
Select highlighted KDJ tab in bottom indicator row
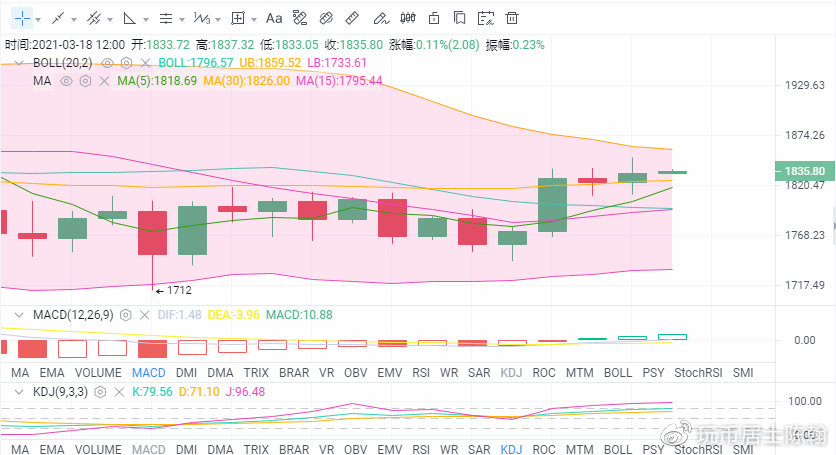tap(511, 449)
